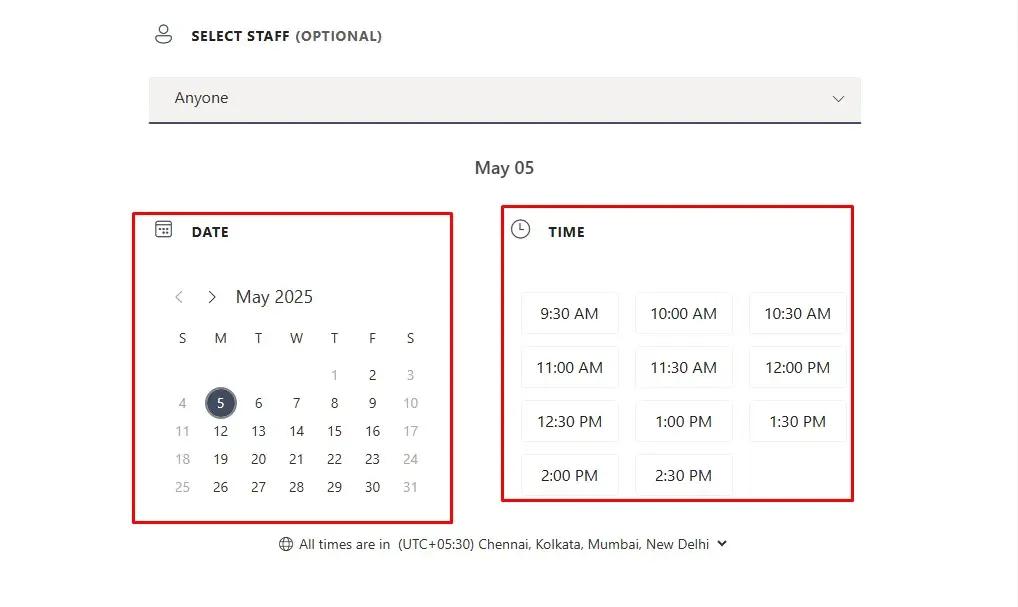1018x607 pixels.
Task: Click the May 2025 month header
Action: 274,297
